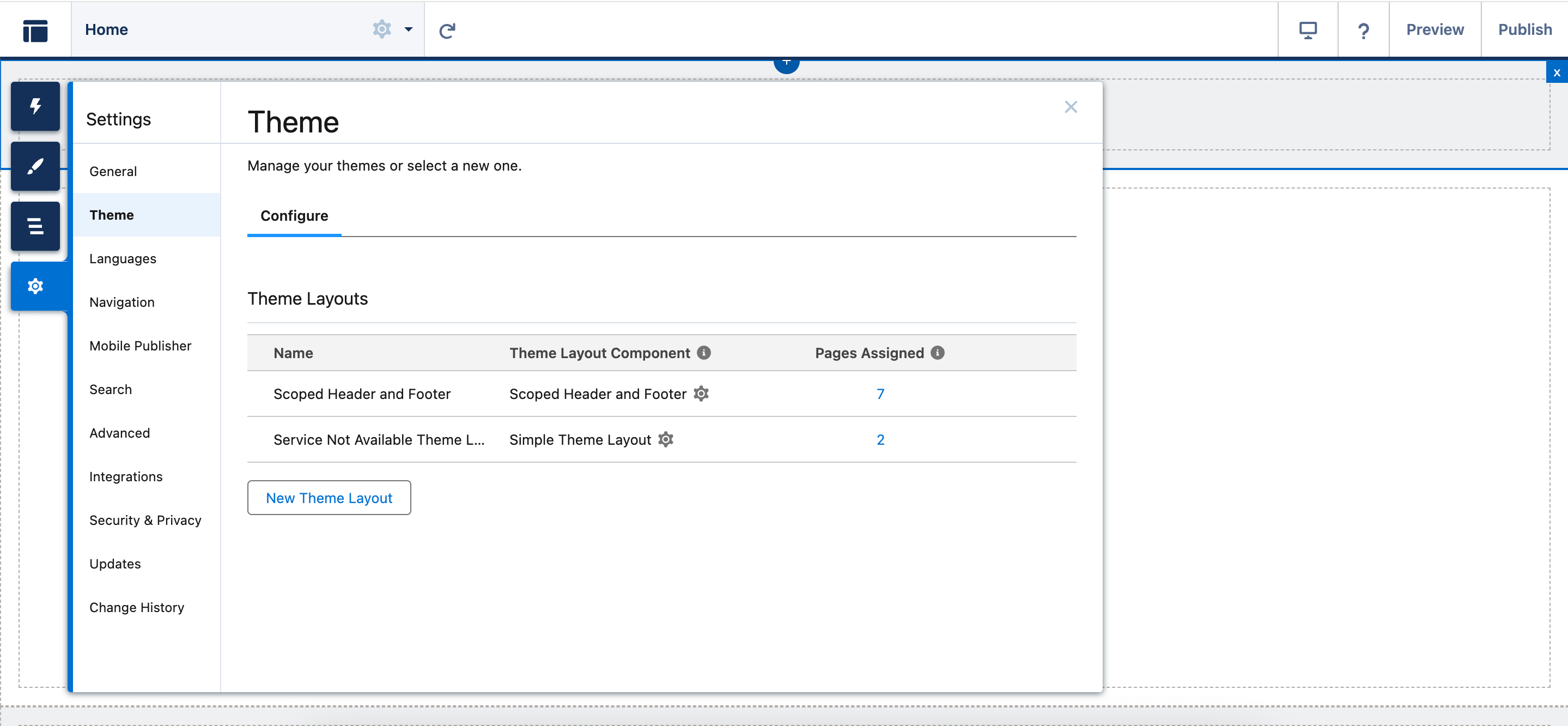
Task: Open the Theme settings section
Action: [112, 214]
